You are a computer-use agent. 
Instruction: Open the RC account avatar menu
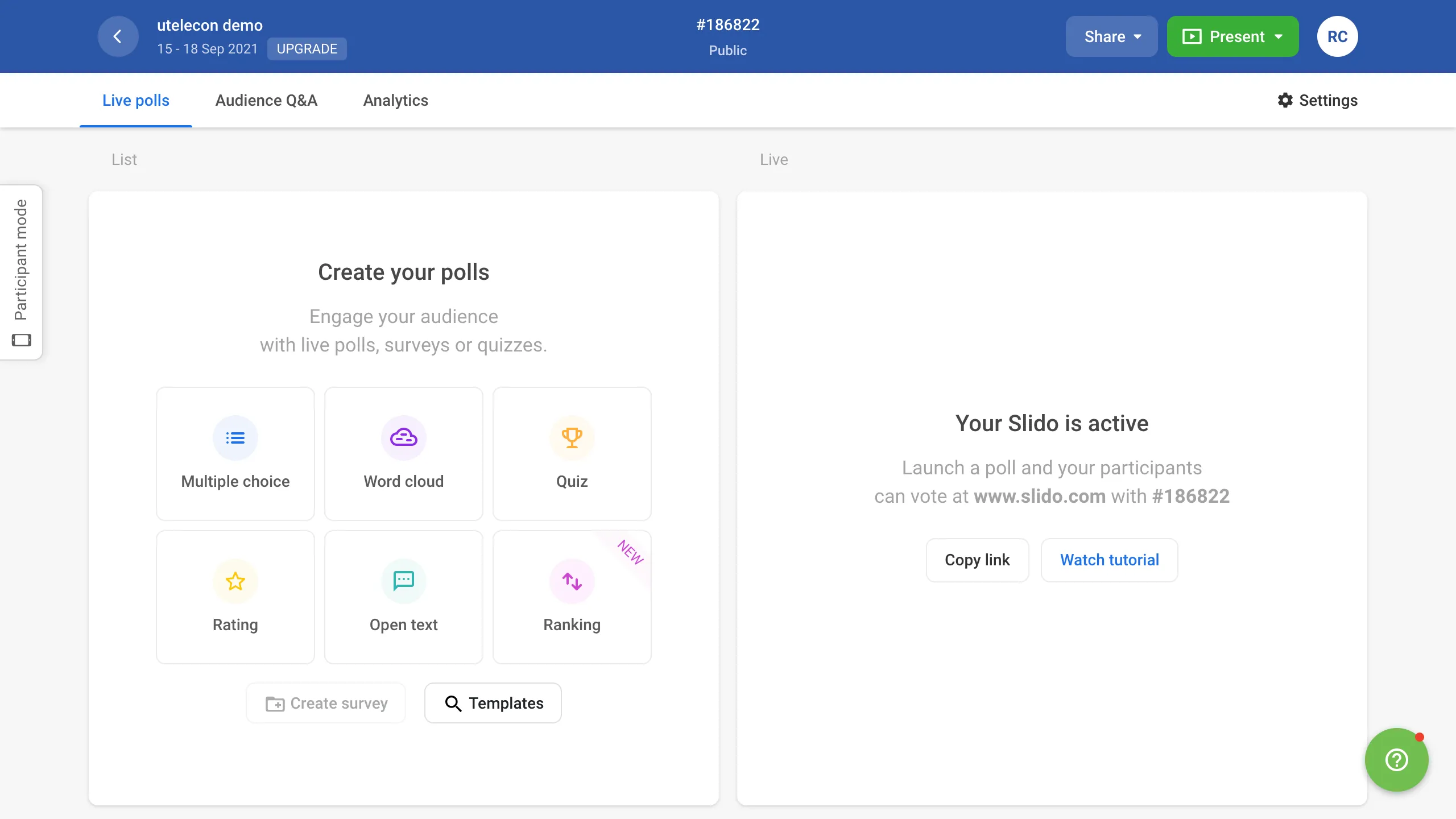pyautogui.click(x=1337, y=37)
